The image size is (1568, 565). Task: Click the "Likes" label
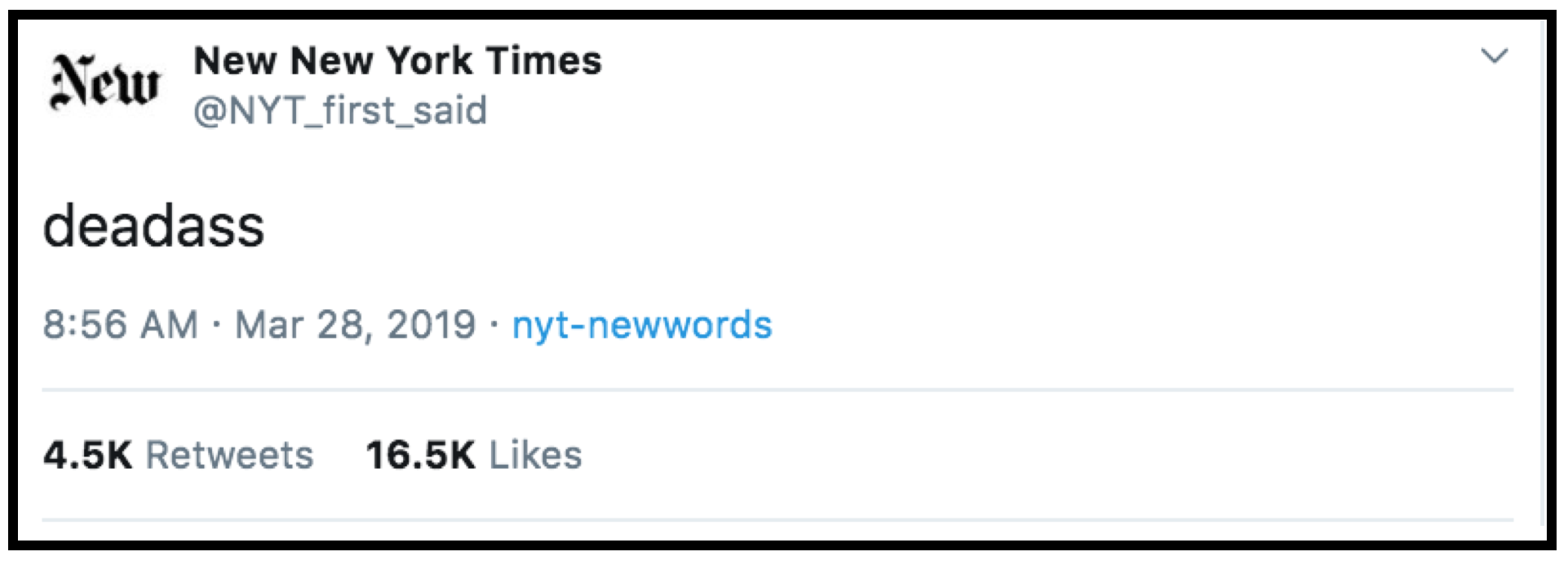pyautogui.click(x=535, y=456)
